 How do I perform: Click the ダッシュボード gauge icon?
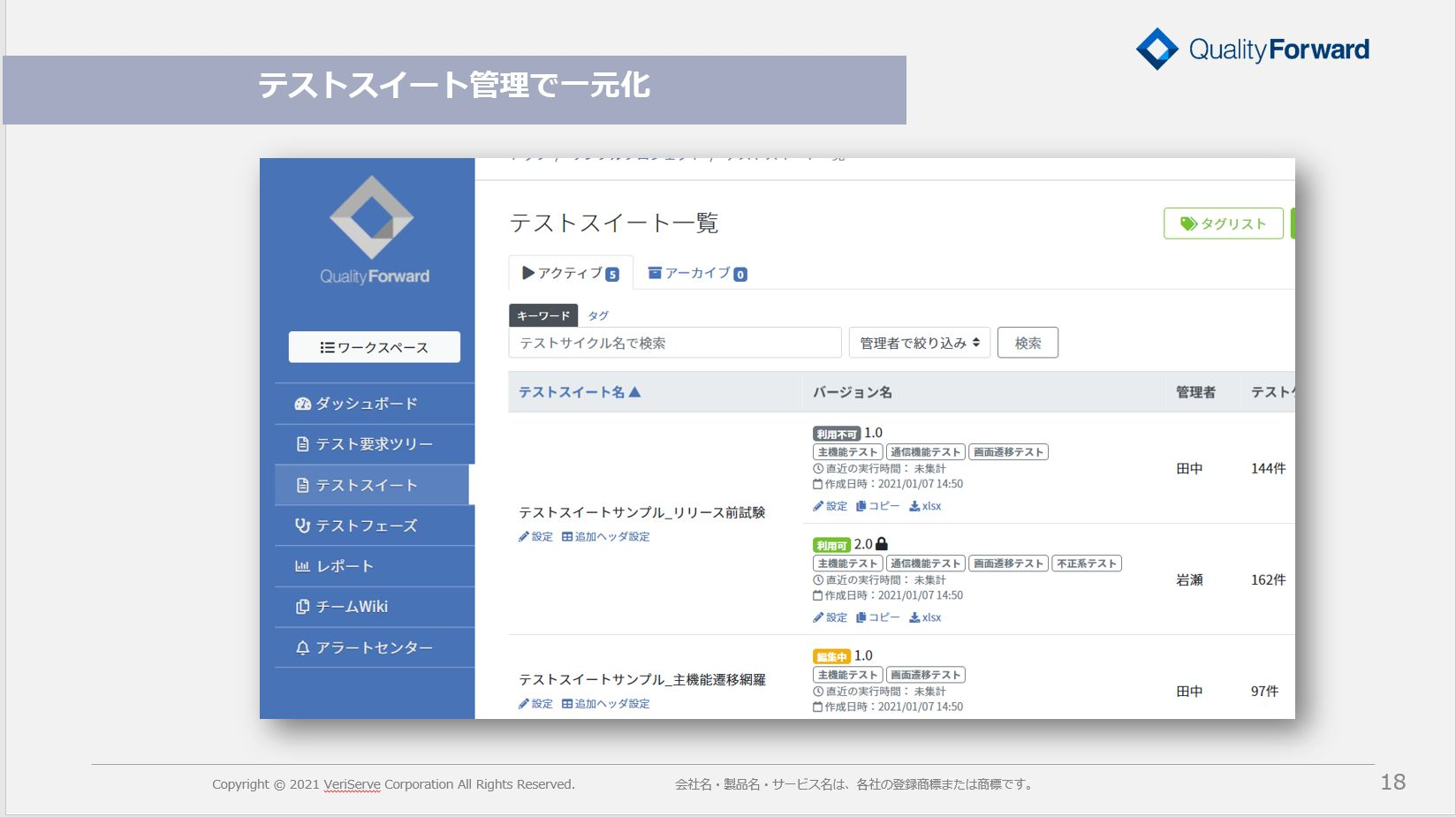tap(302, 404)
